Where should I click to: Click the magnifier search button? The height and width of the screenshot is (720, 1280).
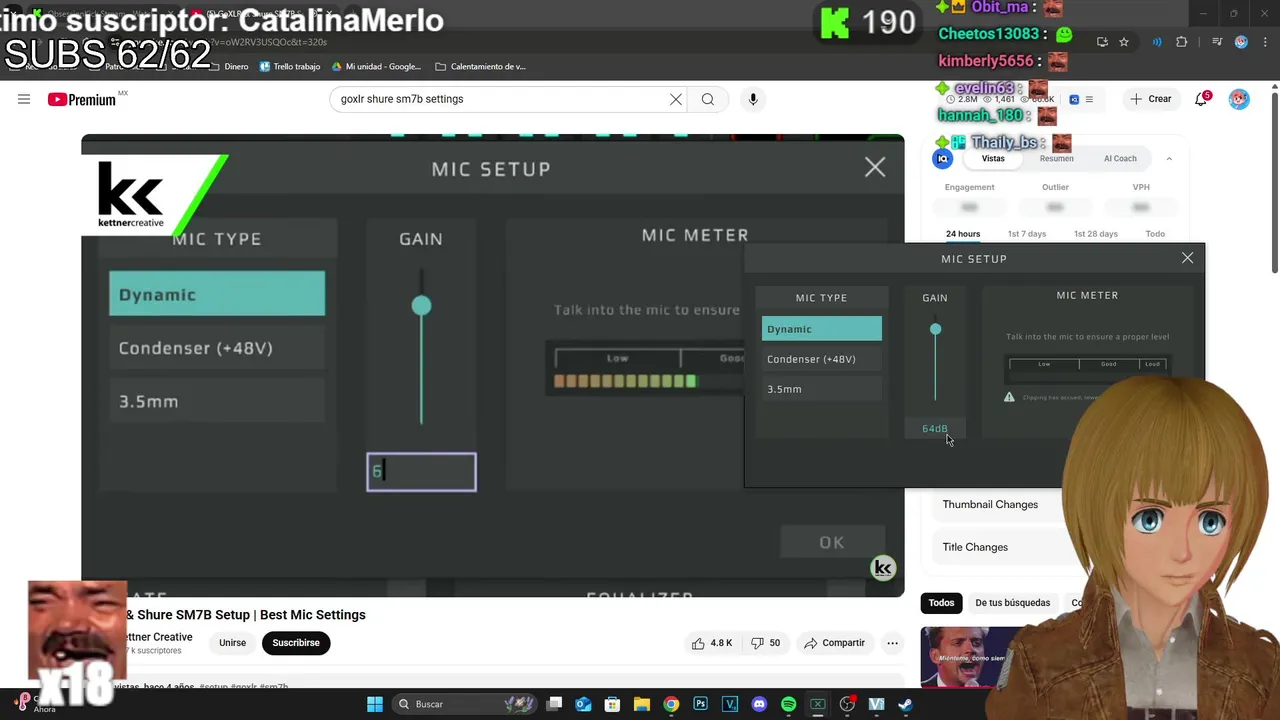click(708, 99)
